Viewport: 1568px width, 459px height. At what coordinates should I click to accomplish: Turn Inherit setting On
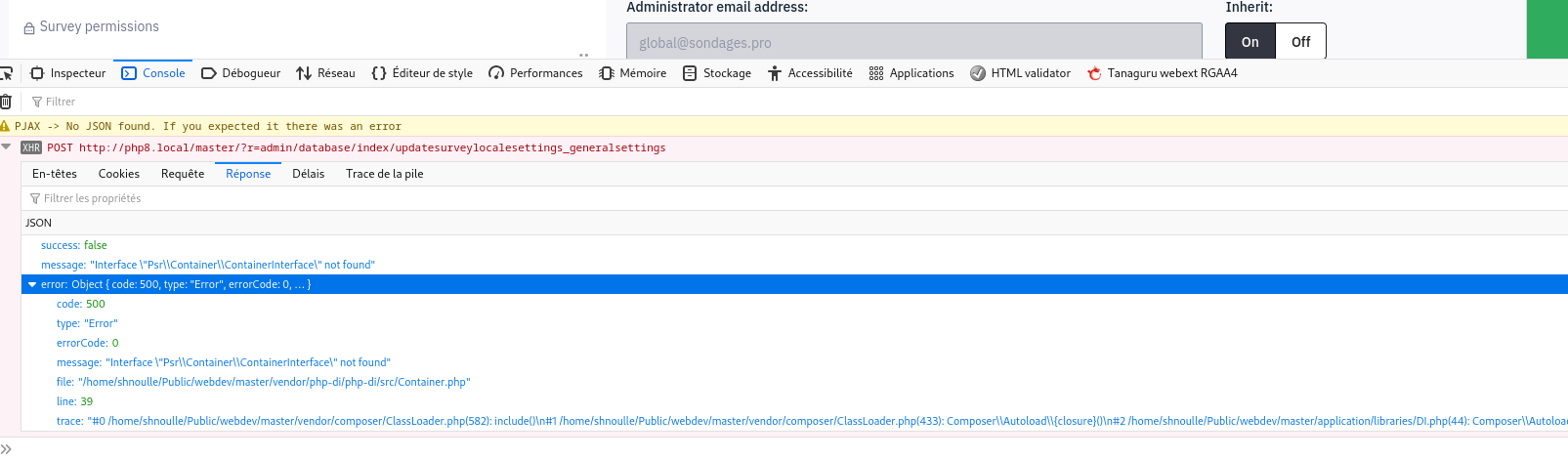pos(1250,42)
